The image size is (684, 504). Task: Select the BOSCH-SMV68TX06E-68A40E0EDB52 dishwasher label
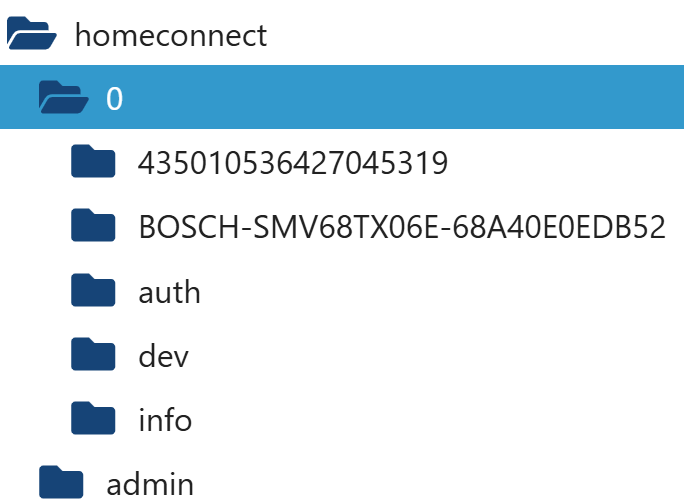click(x=402, y=227)
